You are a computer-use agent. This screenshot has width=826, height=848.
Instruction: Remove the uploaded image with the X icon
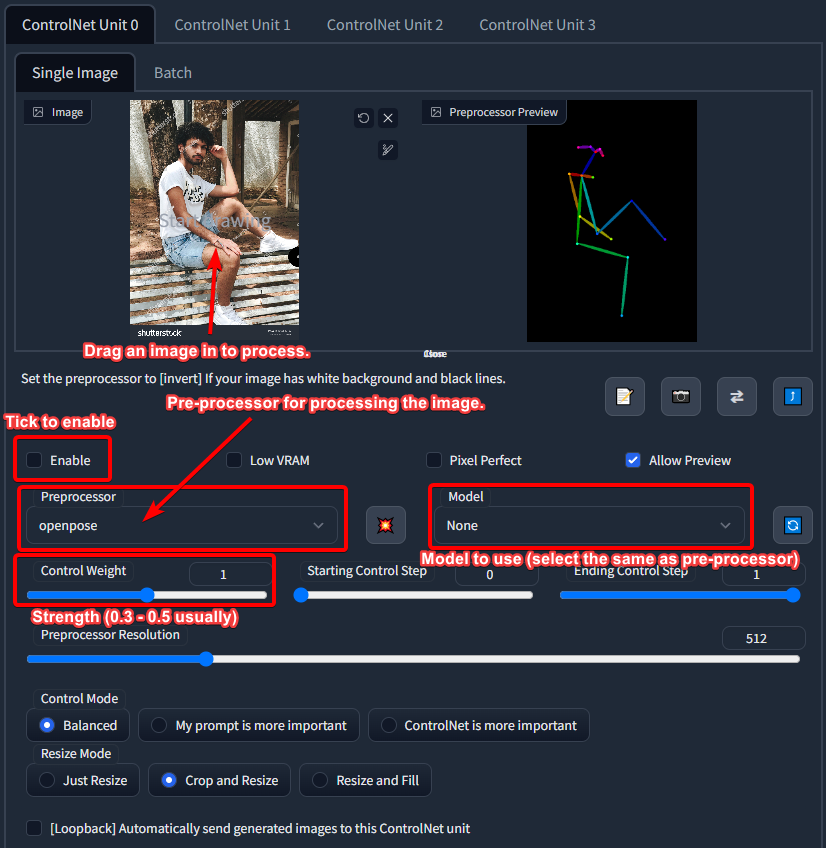click(x=388, y=118)
